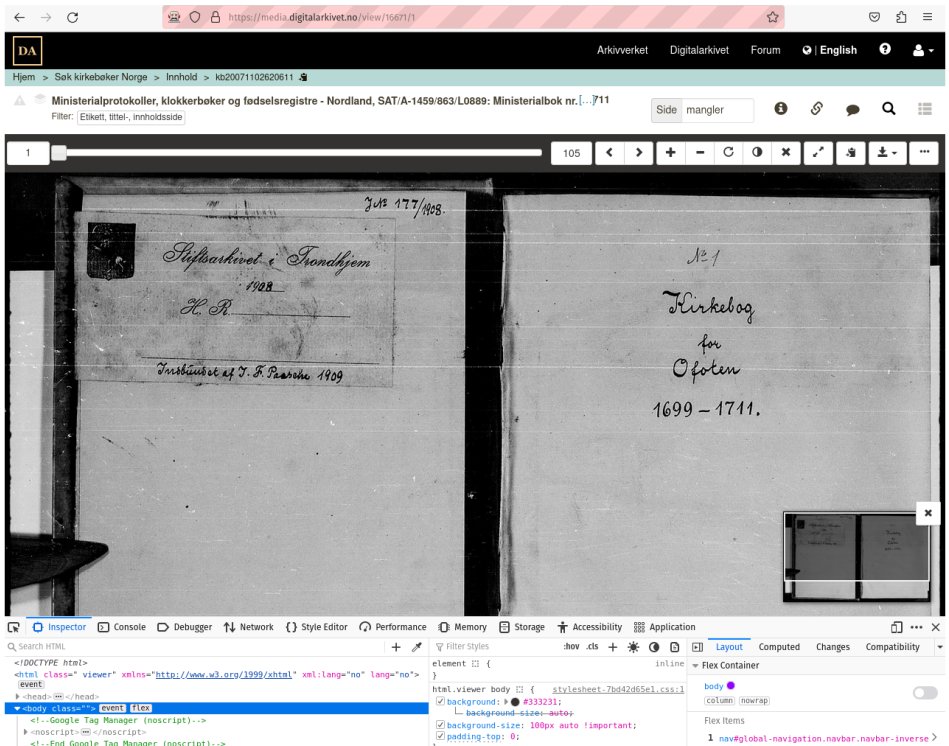Add a new CSS rule
949x746 pixels.
tap(612, 647)
